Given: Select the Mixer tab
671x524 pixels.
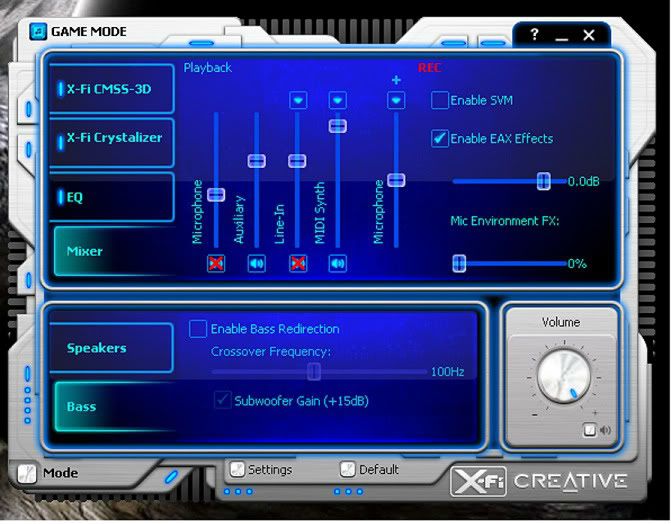Looking at the screenshot, I should [113, 251].
